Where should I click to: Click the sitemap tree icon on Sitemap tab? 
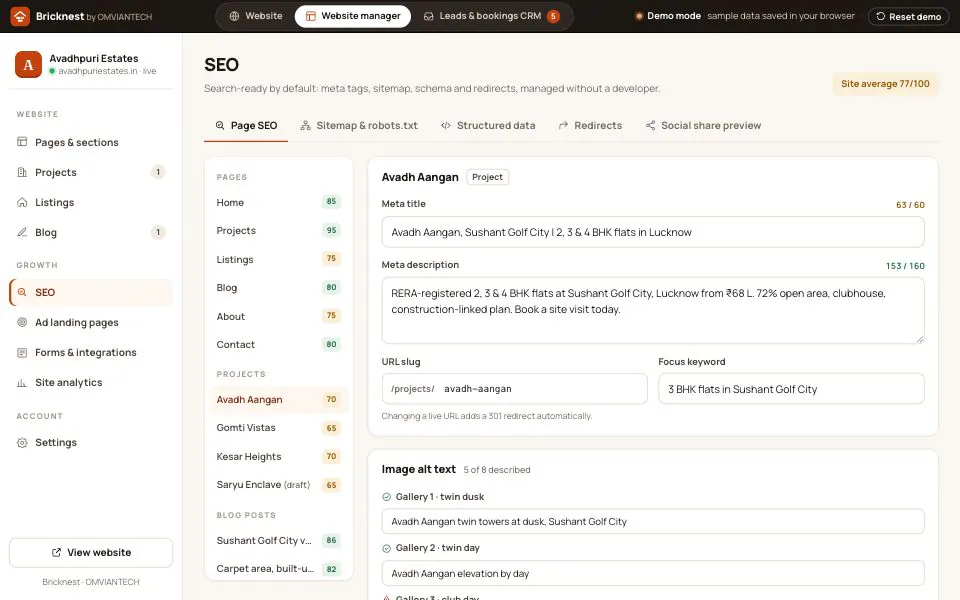click(x=305, y=126)
